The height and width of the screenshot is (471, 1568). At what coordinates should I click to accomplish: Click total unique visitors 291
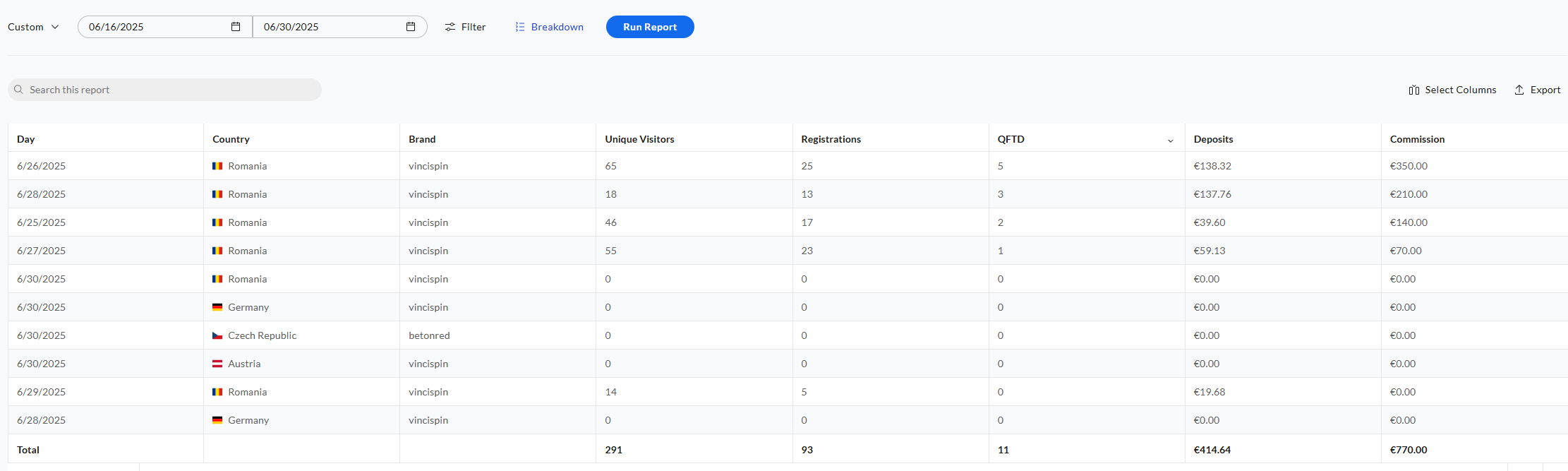(x=614, y=450)
